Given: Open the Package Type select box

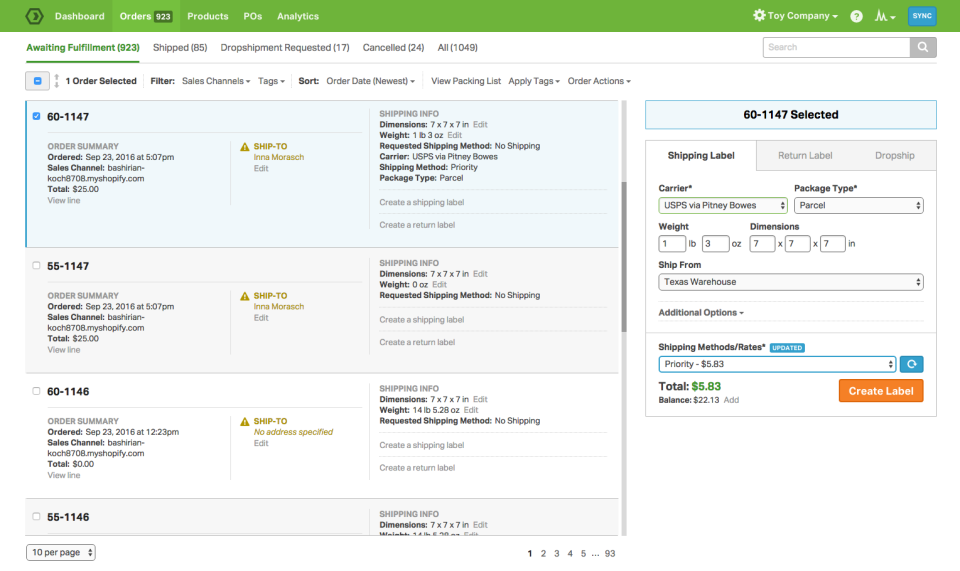Looking at the screenshot, I should tap(858, 206).
